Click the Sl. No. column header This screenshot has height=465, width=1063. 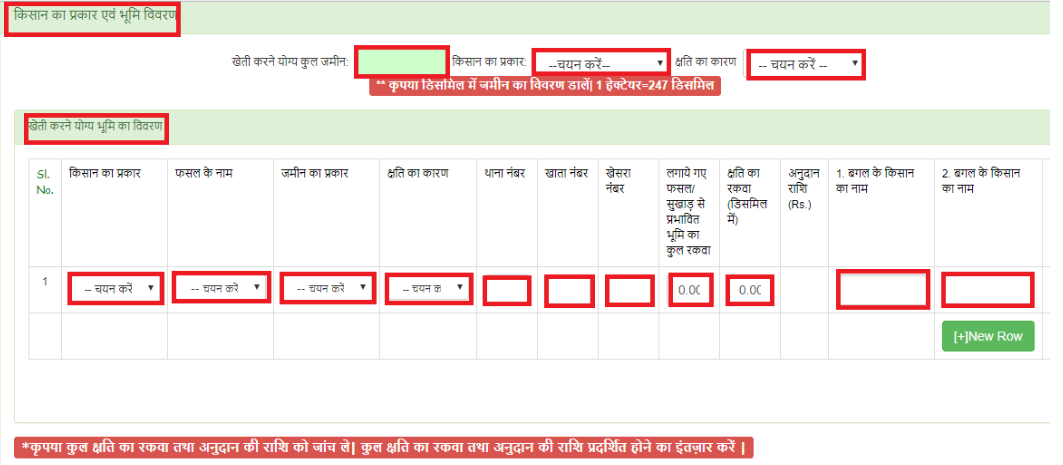tap(45, 182)
